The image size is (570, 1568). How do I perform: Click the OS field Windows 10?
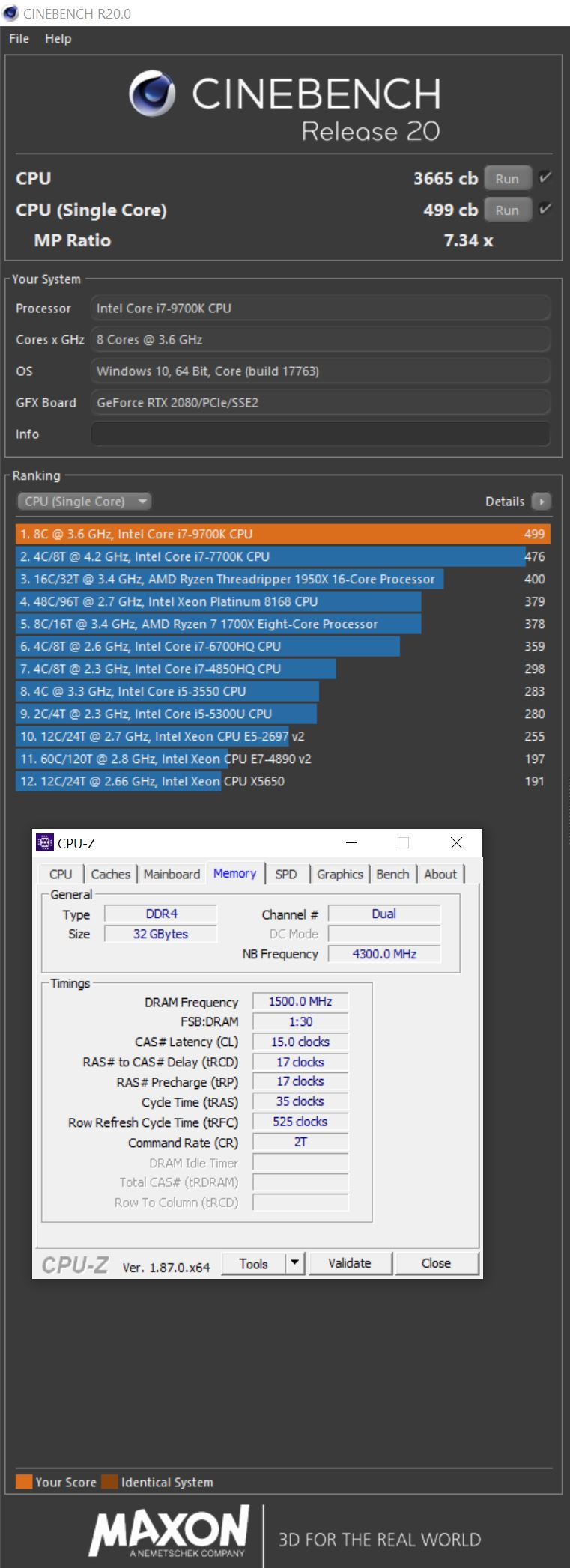[x=321, y=371]
